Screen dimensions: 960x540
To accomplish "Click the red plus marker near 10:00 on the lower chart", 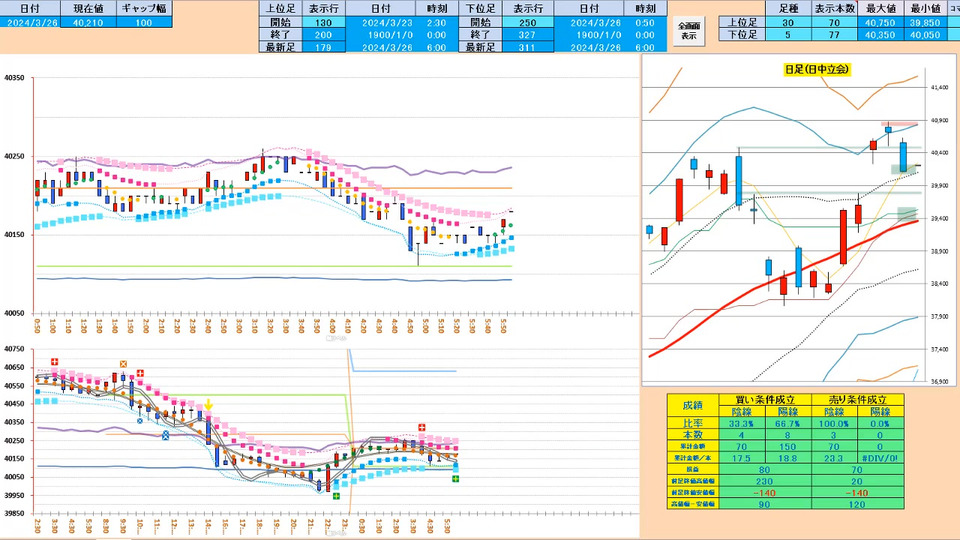I will coord(140,373).
